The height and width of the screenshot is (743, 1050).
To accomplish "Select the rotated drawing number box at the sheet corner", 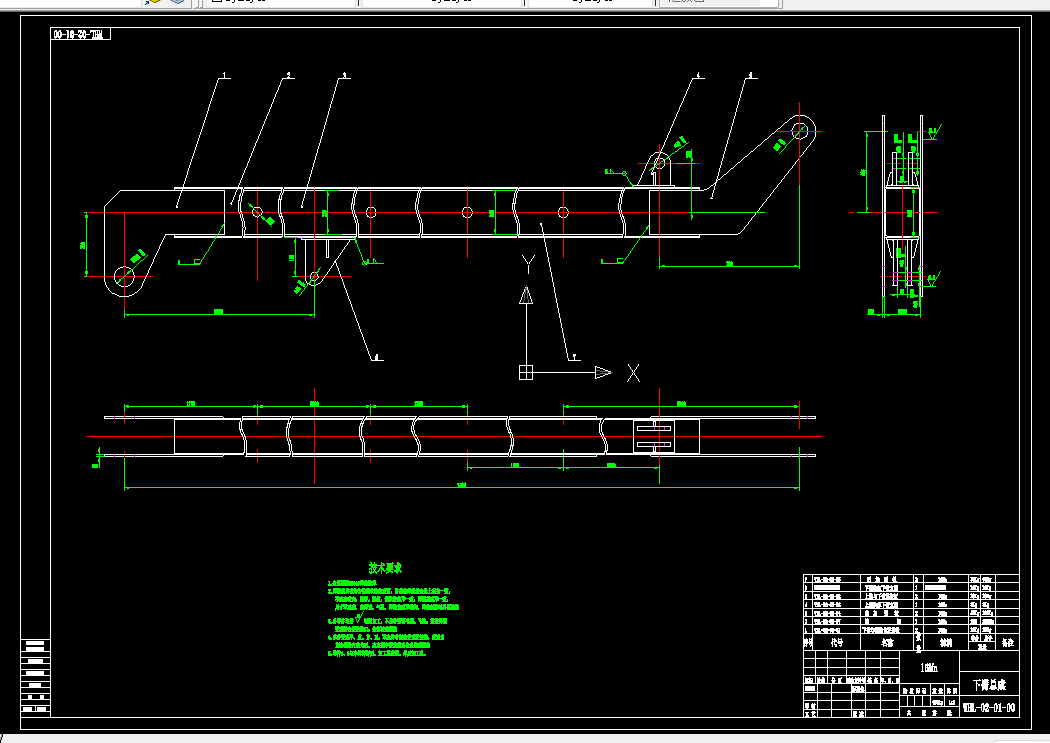I will 80,34.
